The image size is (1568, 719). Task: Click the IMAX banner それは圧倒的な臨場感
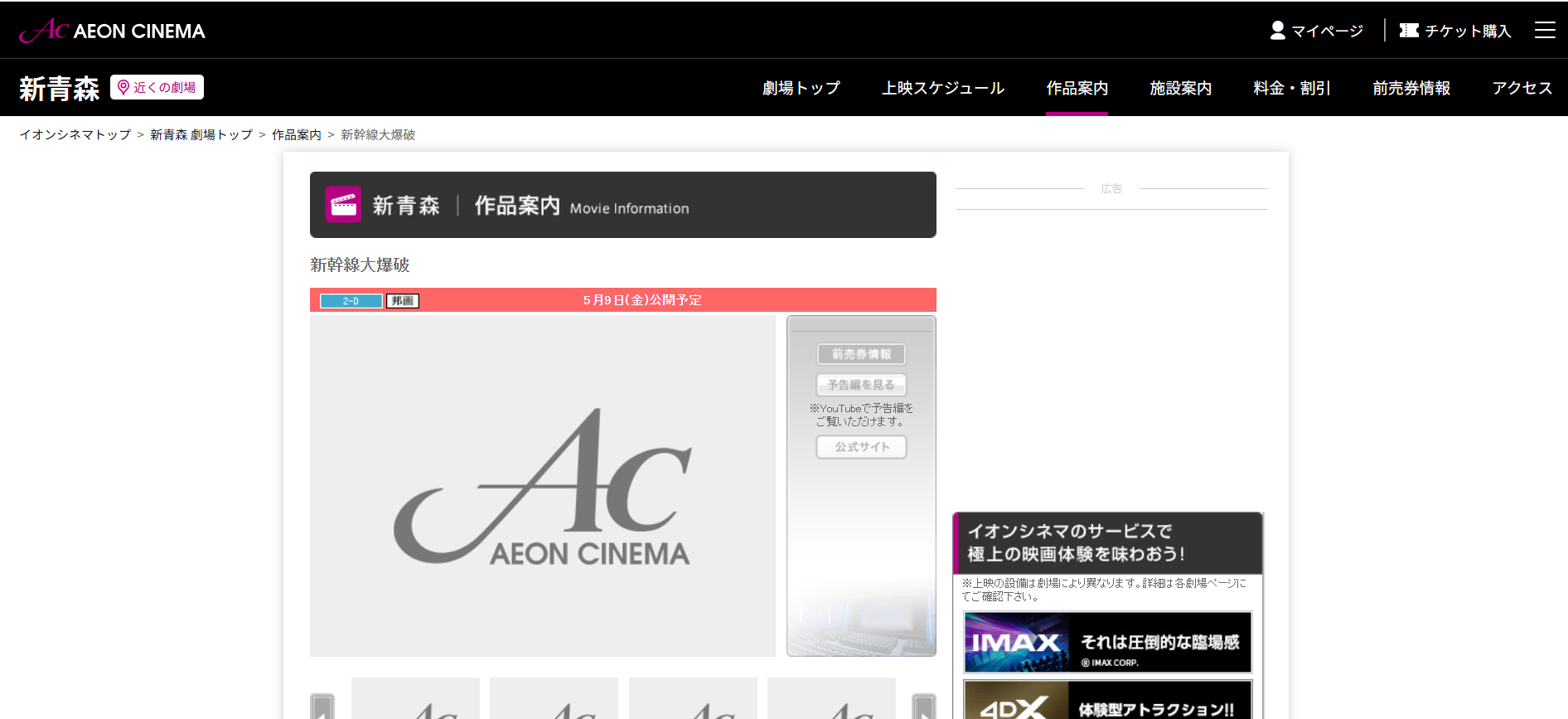point(1108,643)
